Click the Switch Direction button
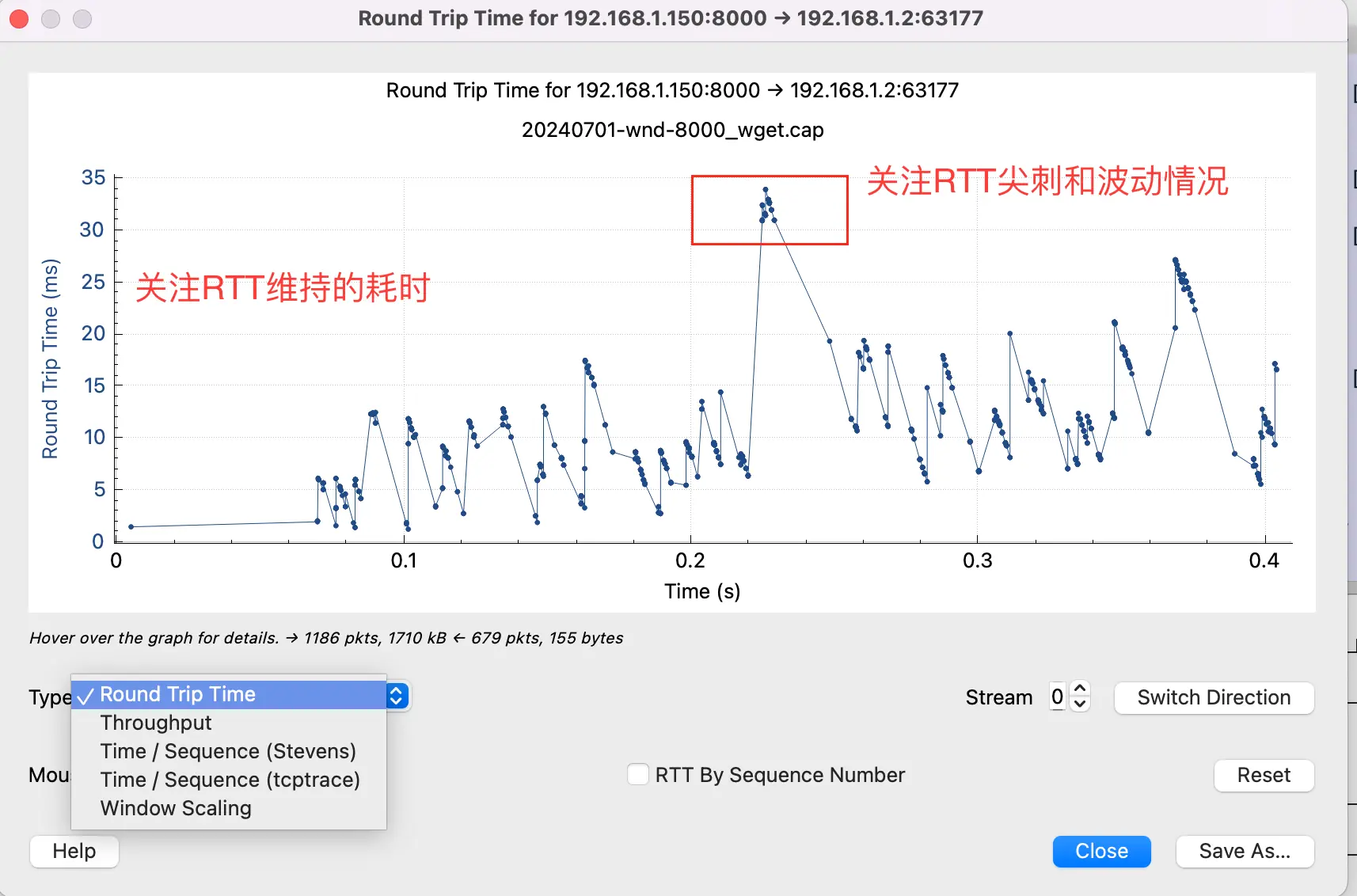Image resolution: width=1357 pixels, height=896 pixels. pyautogui.click(x=1214, y=697)
